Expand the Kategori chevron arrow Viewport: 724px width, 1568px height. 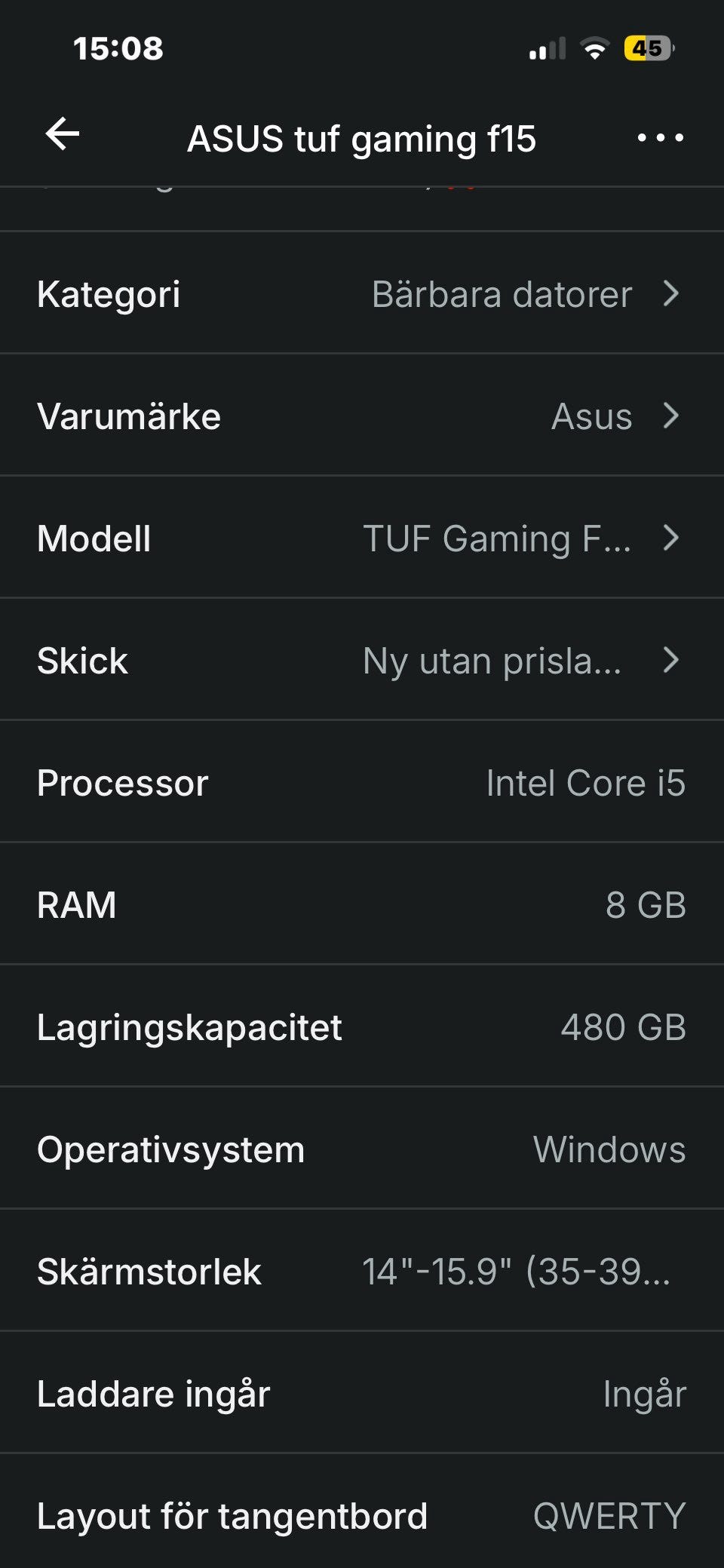[671, 293]
